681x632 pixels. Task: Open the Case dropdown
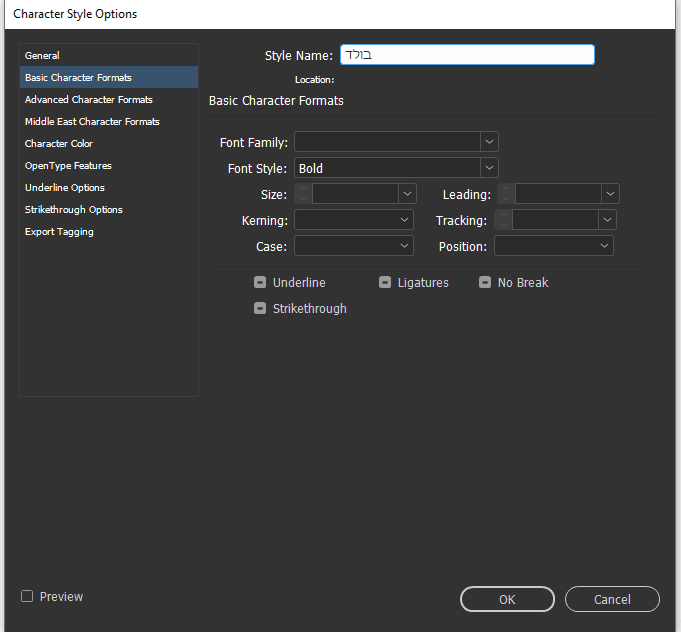click(405, 246)
